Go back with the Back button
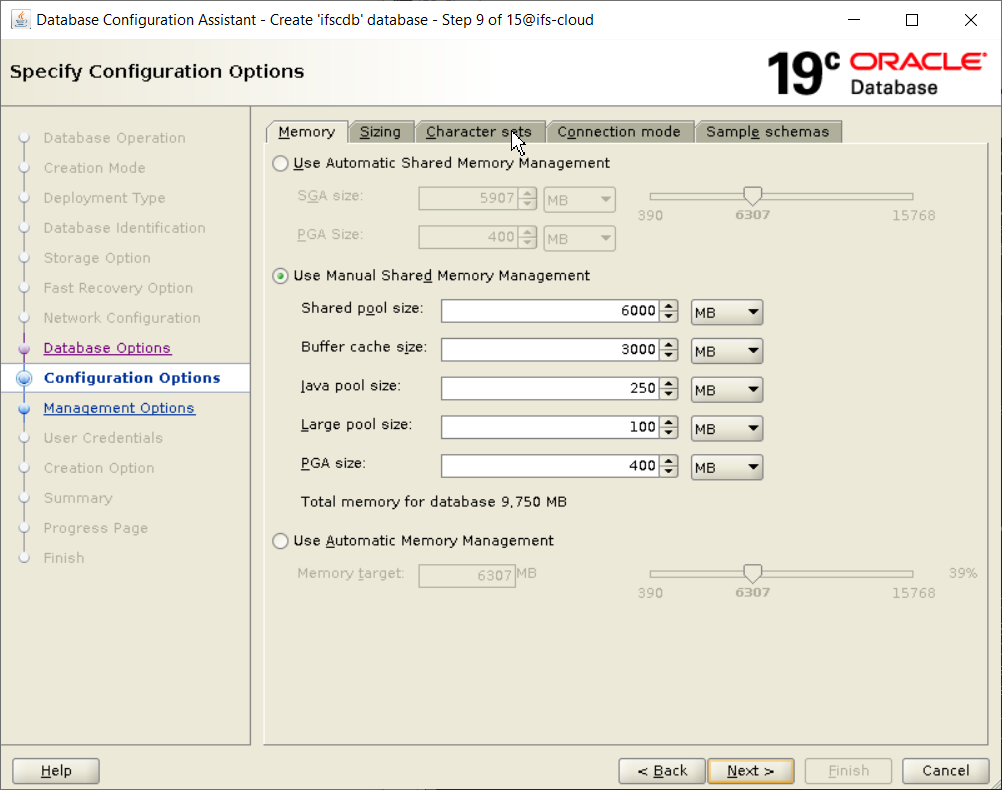 pyautogui.click(x=662, y=771)
